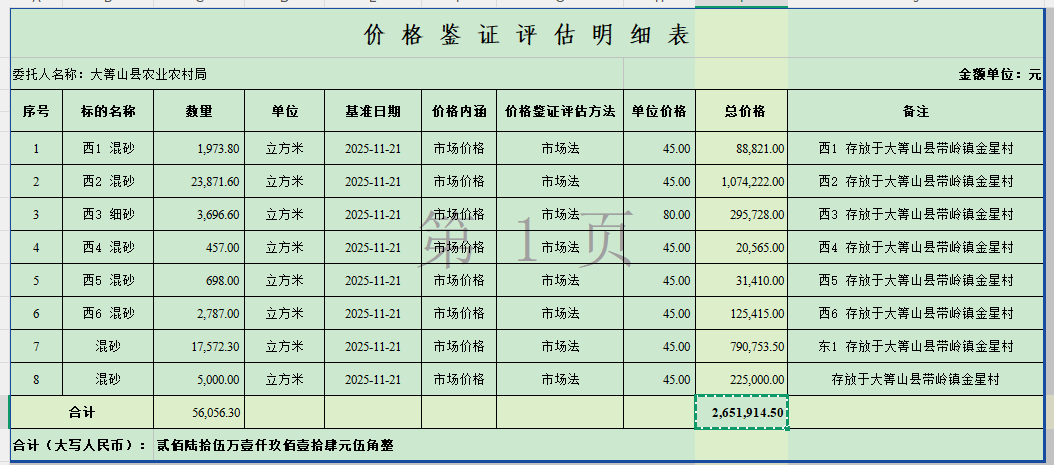Click quantity cell 1,973.80
The width and height of the screenshot is (1054, 465).
click(200, 149)
